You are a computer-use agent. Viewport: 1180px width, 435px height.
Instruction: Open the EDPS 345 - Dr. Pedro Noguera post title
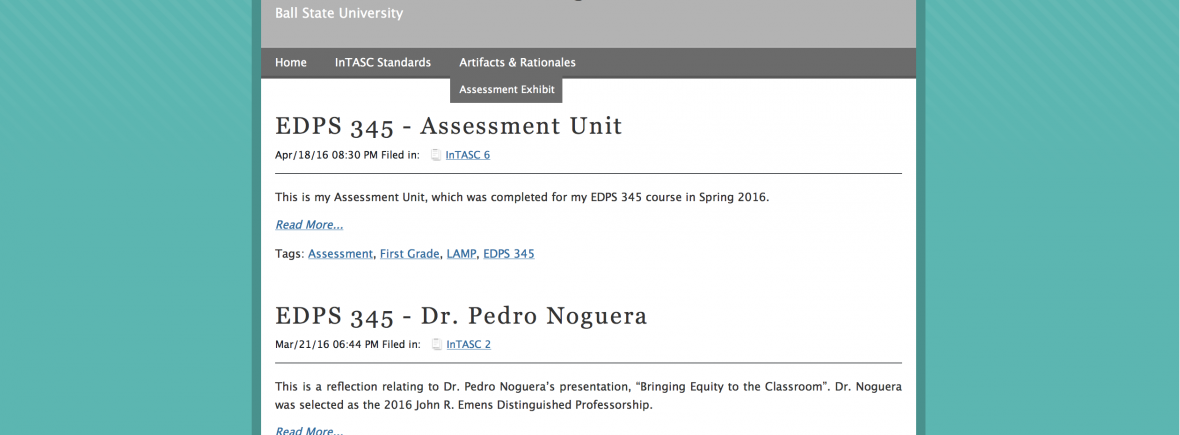461,316
